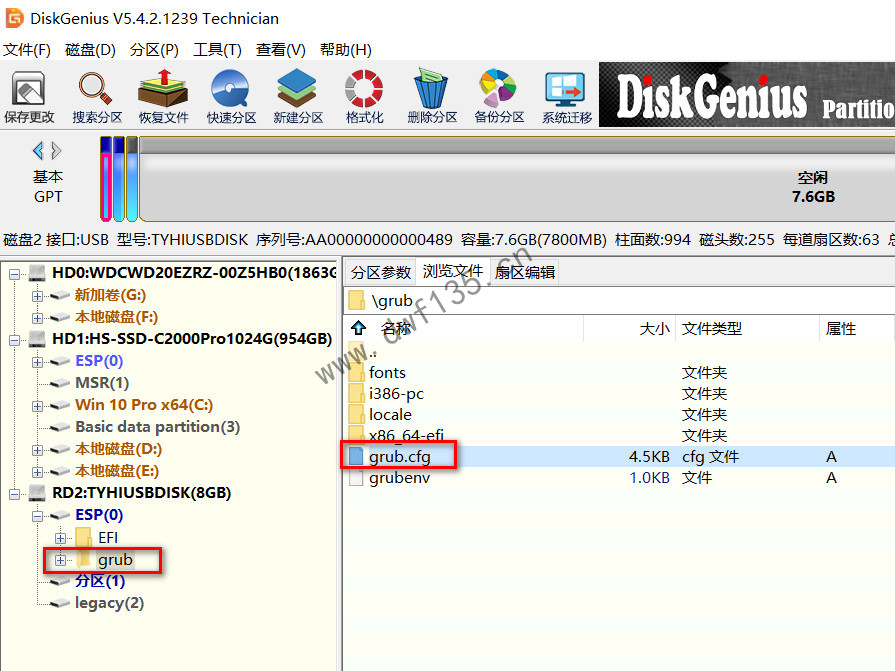The height and width of the screenshot is (671, 895).
Task: Expand the 新加卷(G:) partition node
Action: [37, 296]
